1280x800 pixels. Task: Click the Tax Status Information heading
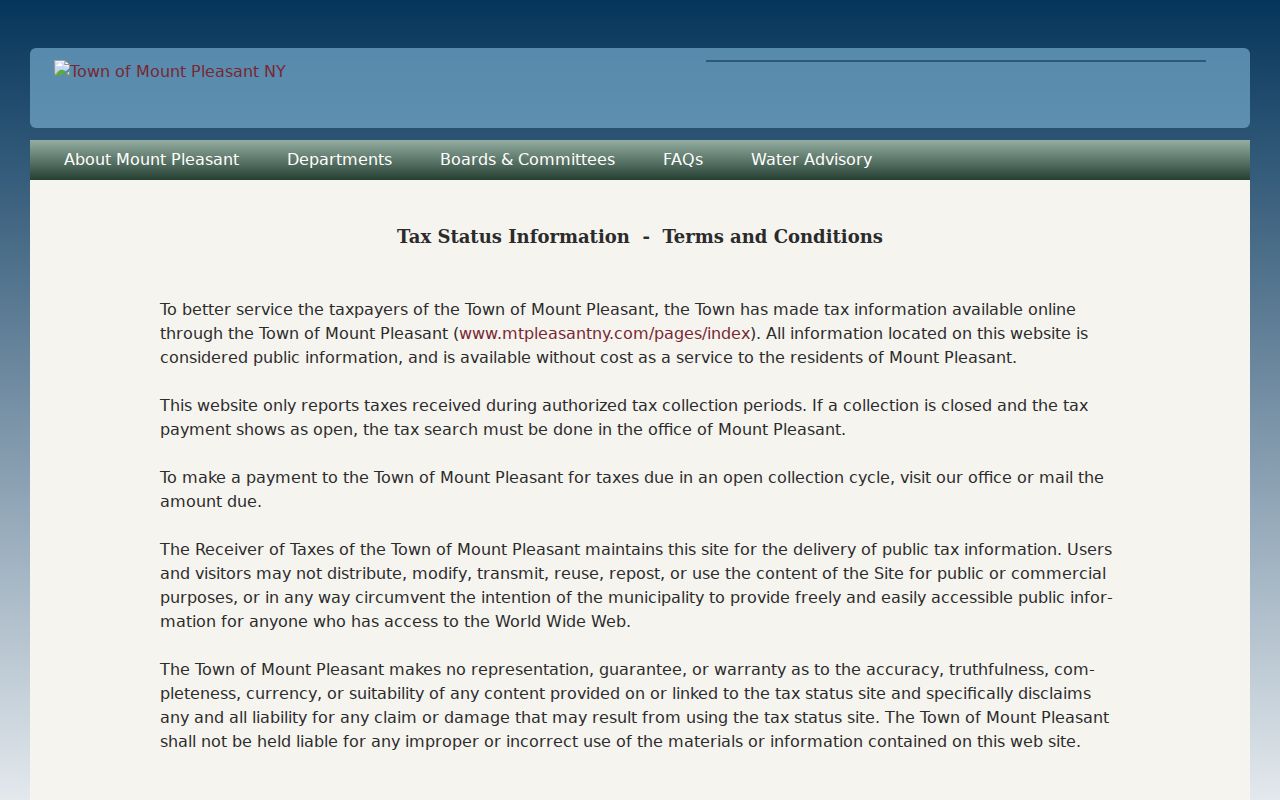coord(640,236)
